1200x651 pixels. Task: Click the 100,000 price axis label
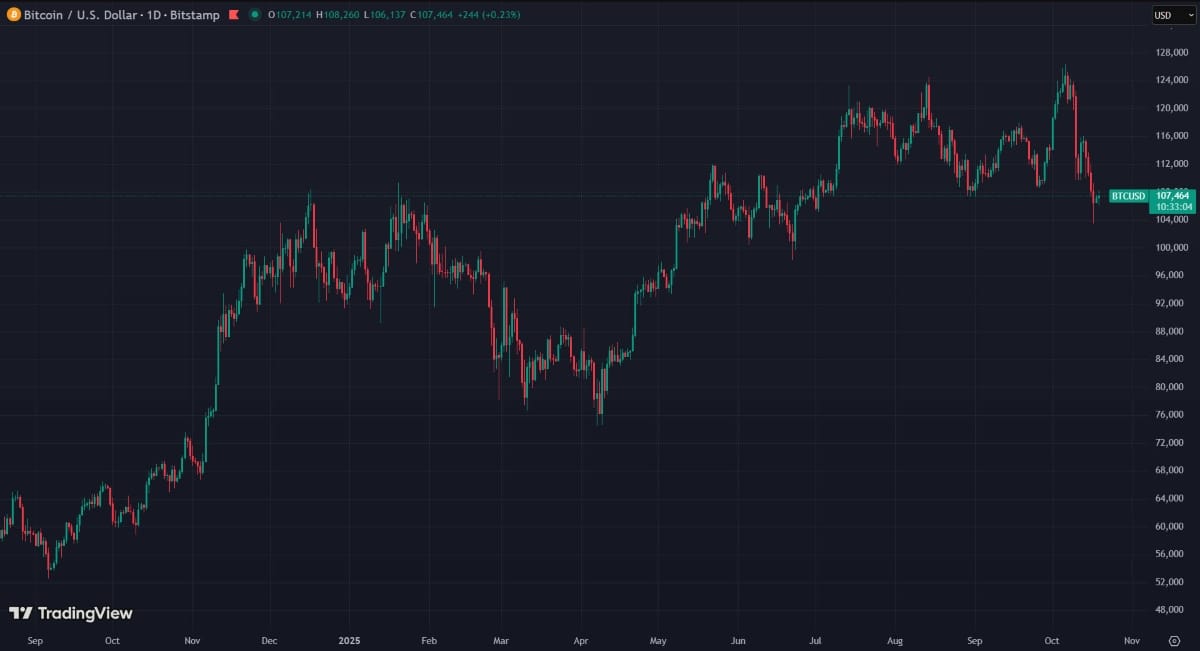click(x=1171, y=247)
